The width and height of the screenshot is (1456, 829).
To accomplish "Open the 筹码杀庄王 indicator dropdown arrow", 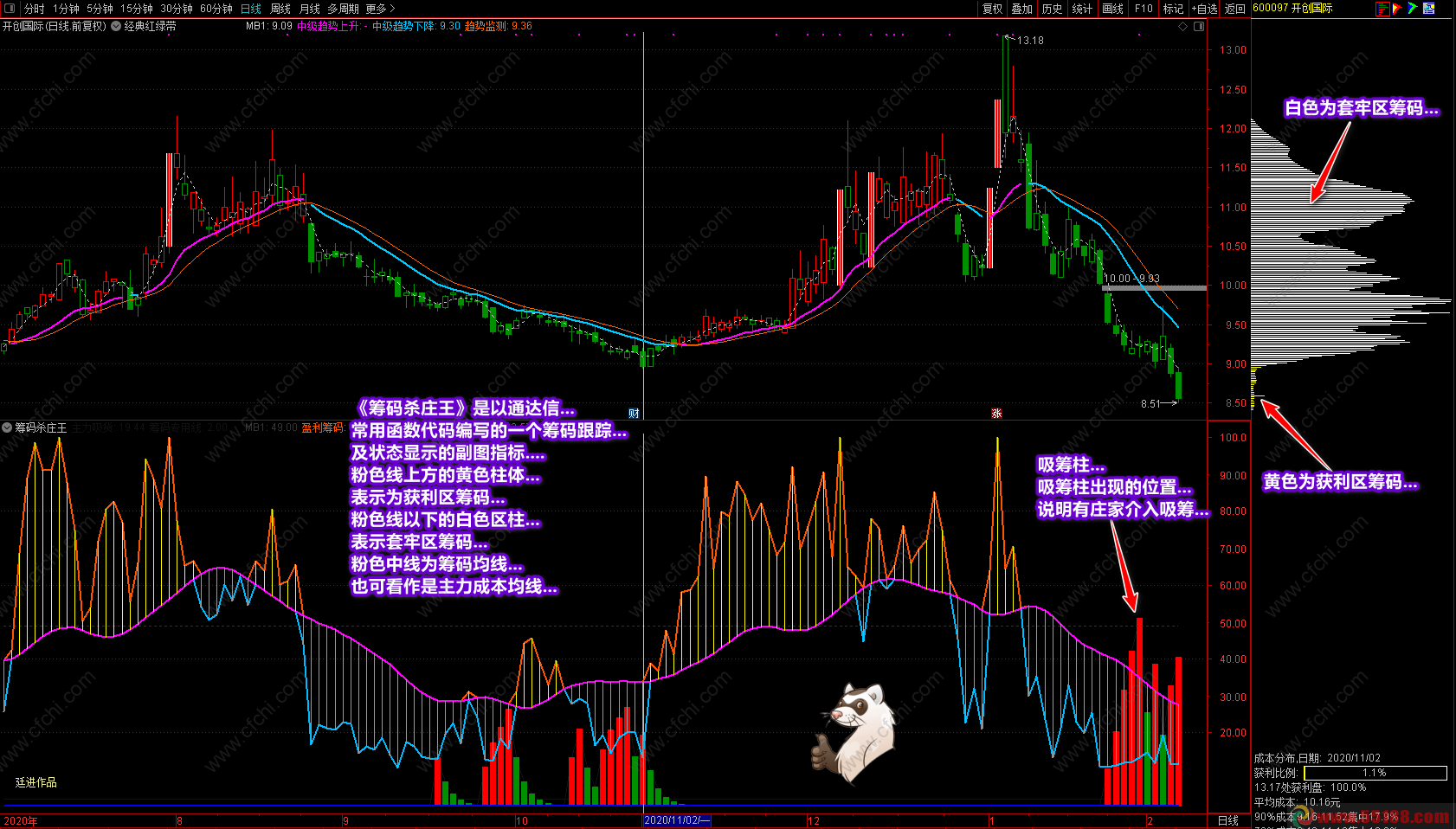I will tap(7, 427).
